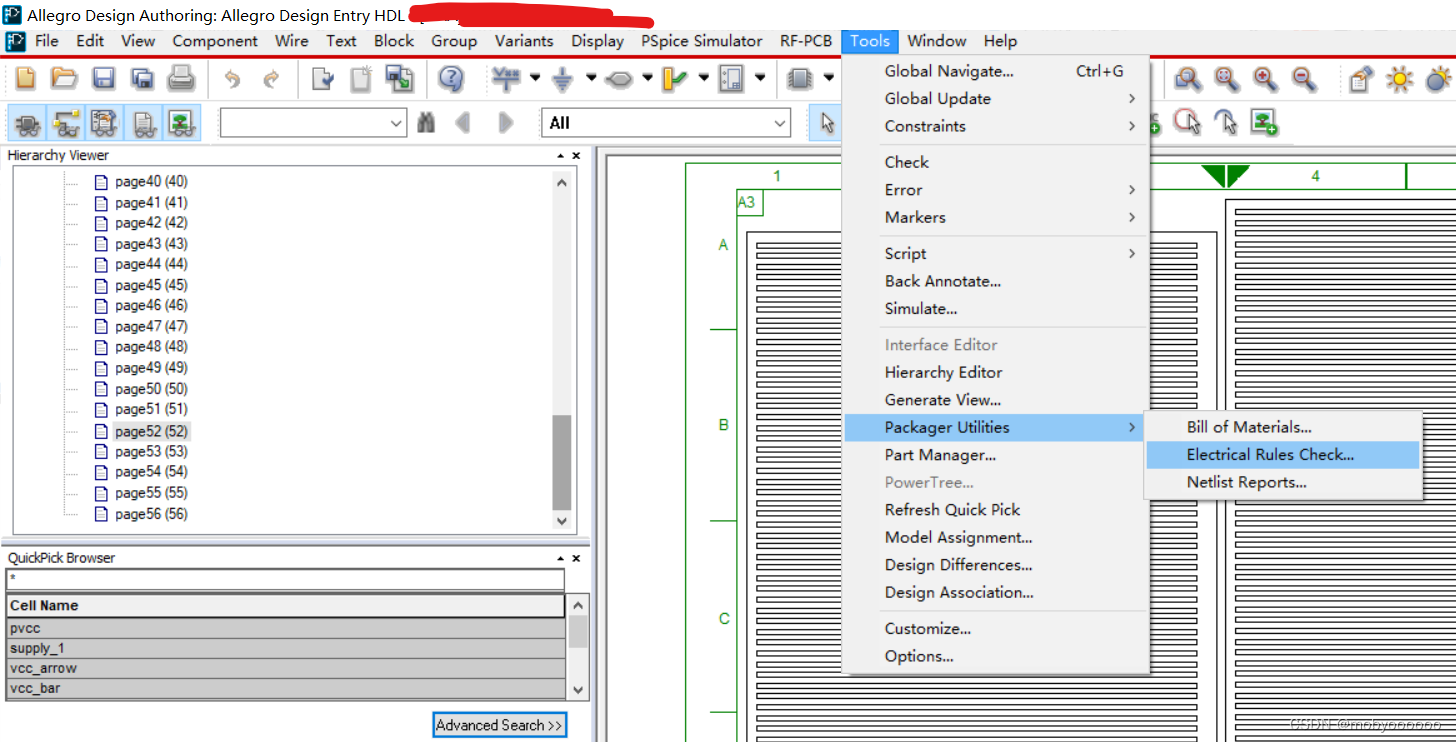The width and height of the screenshot is (1456, 742).
Task: Click the ground symbol placement icon
Action: 562,78
